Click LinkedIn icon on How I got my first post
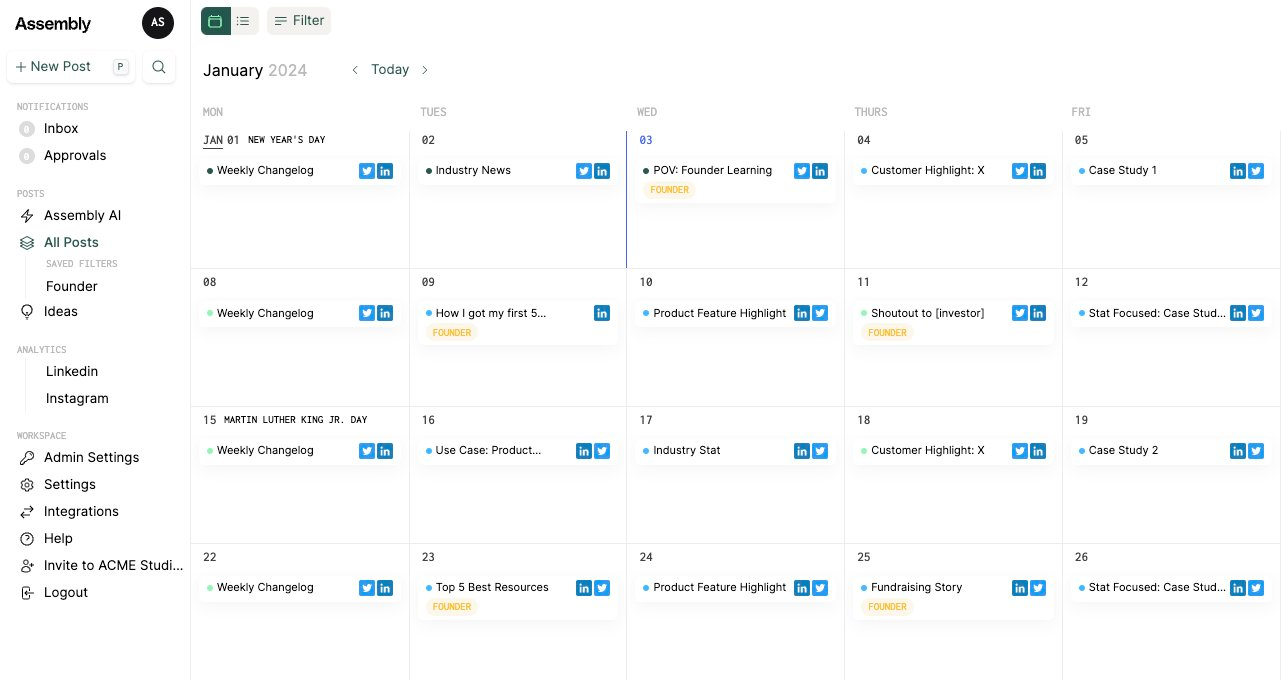 click(x=602, y=314)
